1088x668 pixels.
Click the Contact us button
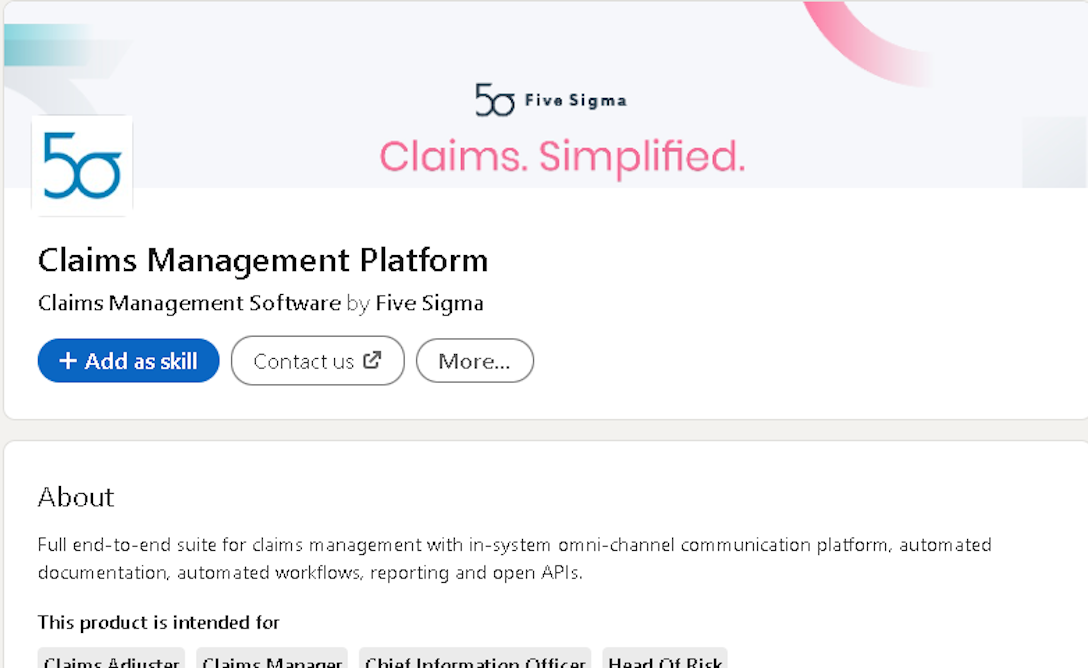tap(317, 360)
